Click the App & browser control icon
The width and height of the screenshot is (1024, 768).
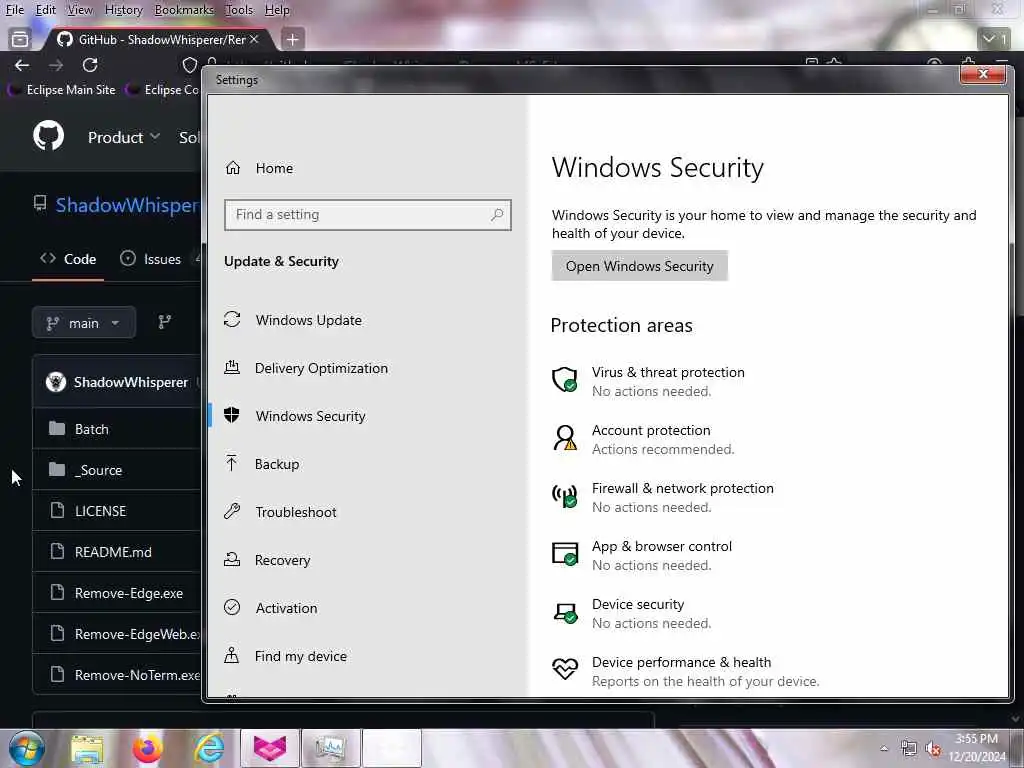(565, 554)
